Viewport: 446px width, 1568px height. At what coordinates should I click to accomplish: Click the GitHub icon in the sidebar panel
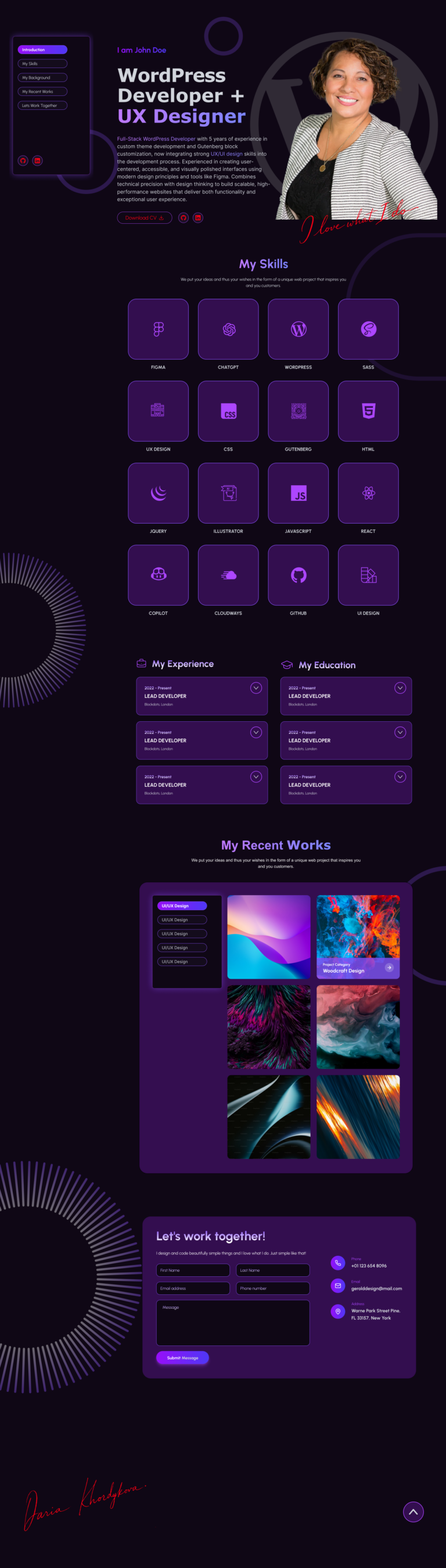pyautogui.click(x=23, y=161)
